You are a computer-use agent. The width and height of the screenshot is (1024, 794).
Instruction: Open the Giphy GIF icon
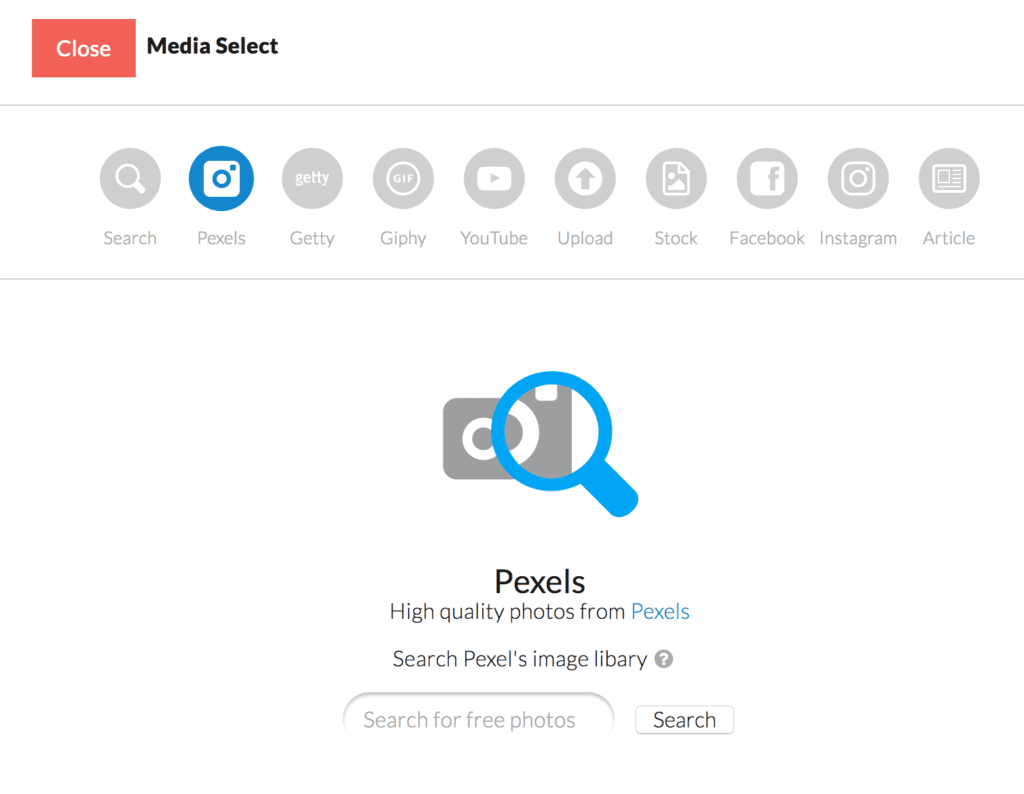pyautogui.click(x=403, y=178)
